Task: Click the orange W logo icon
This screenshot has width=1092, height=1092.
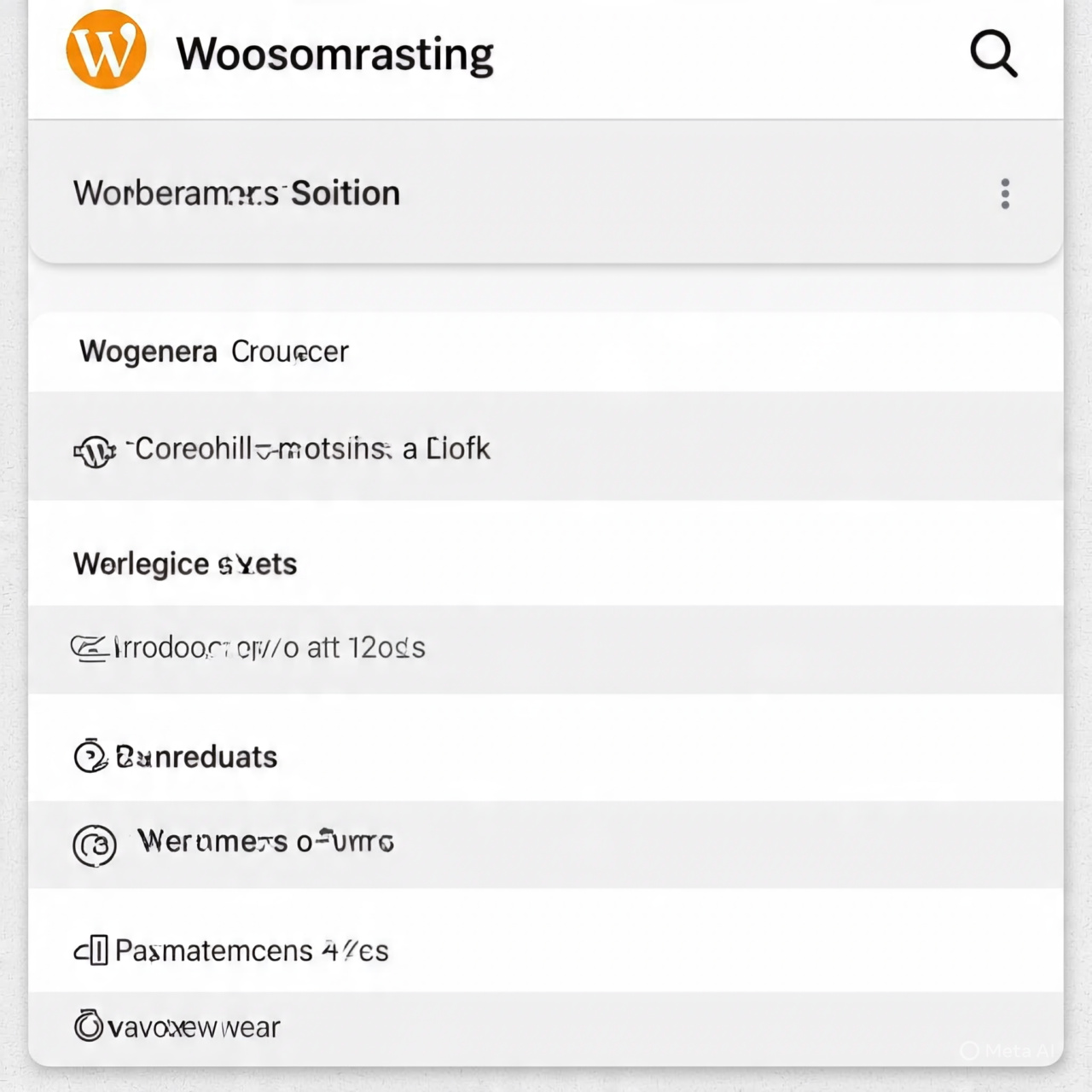Action: (106, 49)
